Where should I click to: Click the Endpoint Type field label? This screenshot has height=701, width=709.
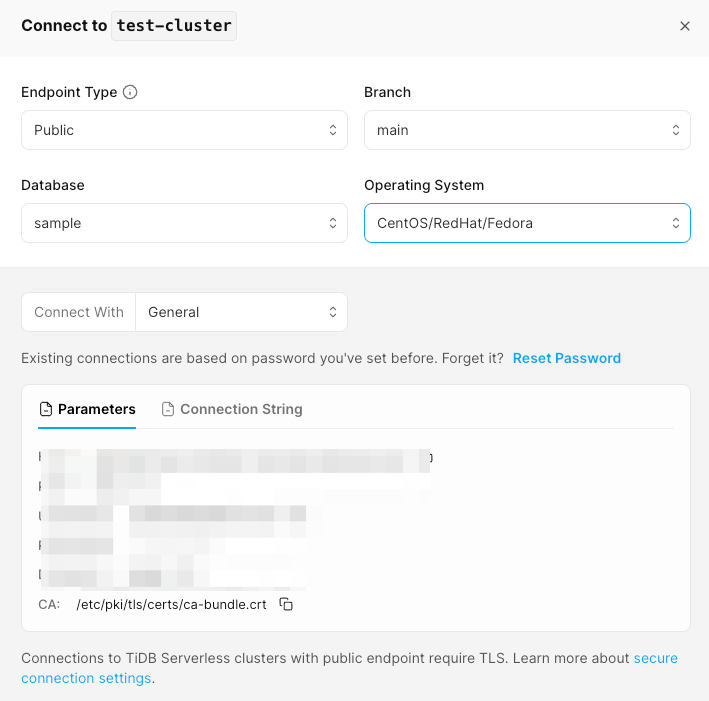click(x=69, y=92)
